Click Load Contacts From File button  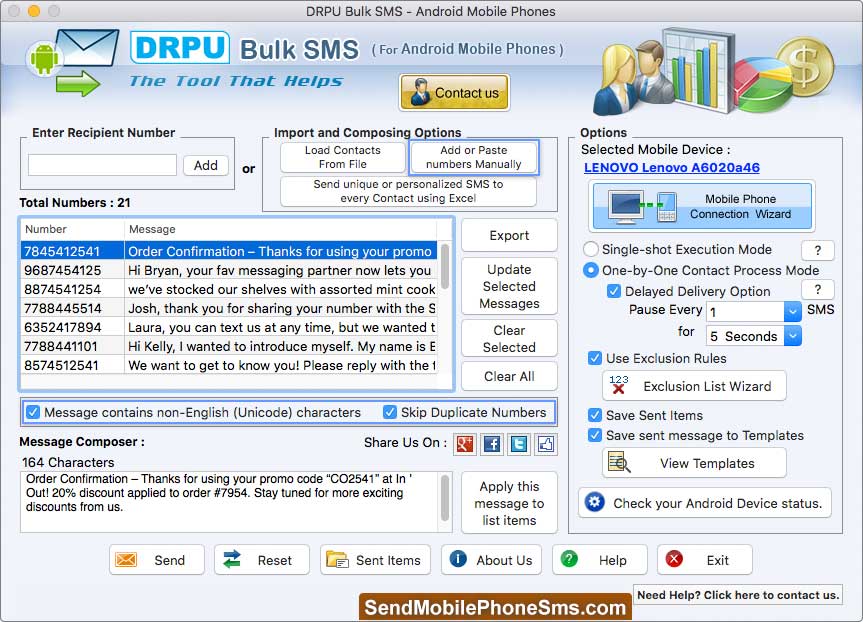pyautogui.click(x=342, y=157)
